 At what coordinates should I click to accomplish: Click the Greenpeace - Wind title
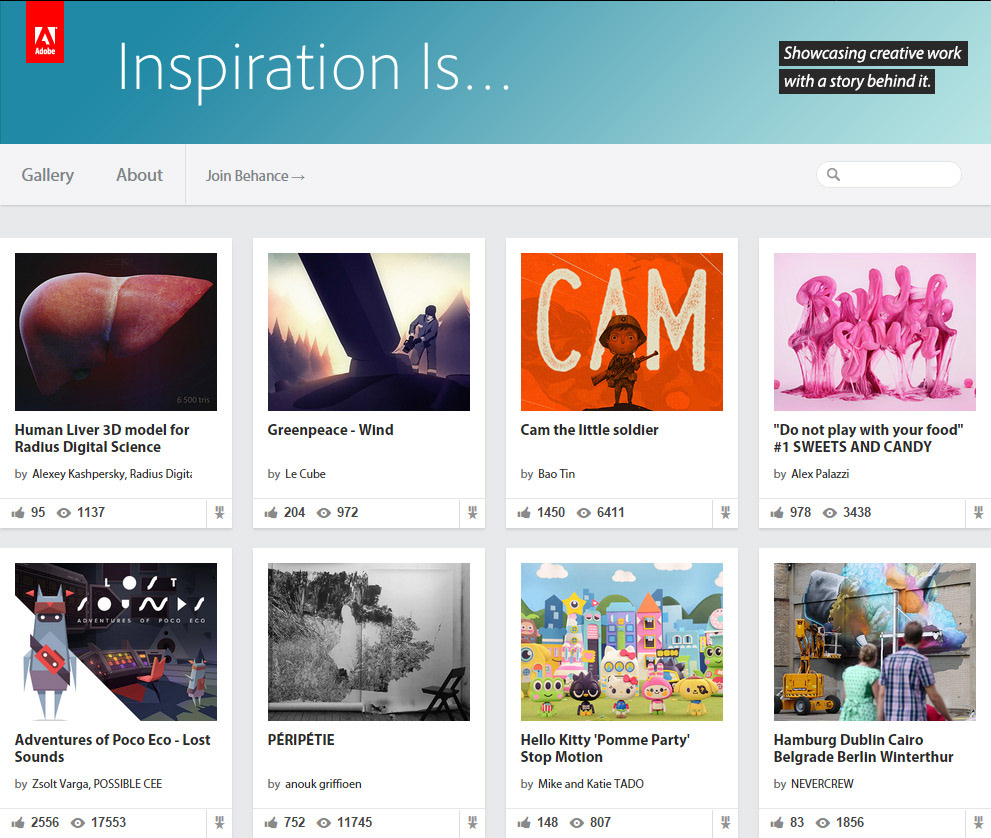(330, 430)
